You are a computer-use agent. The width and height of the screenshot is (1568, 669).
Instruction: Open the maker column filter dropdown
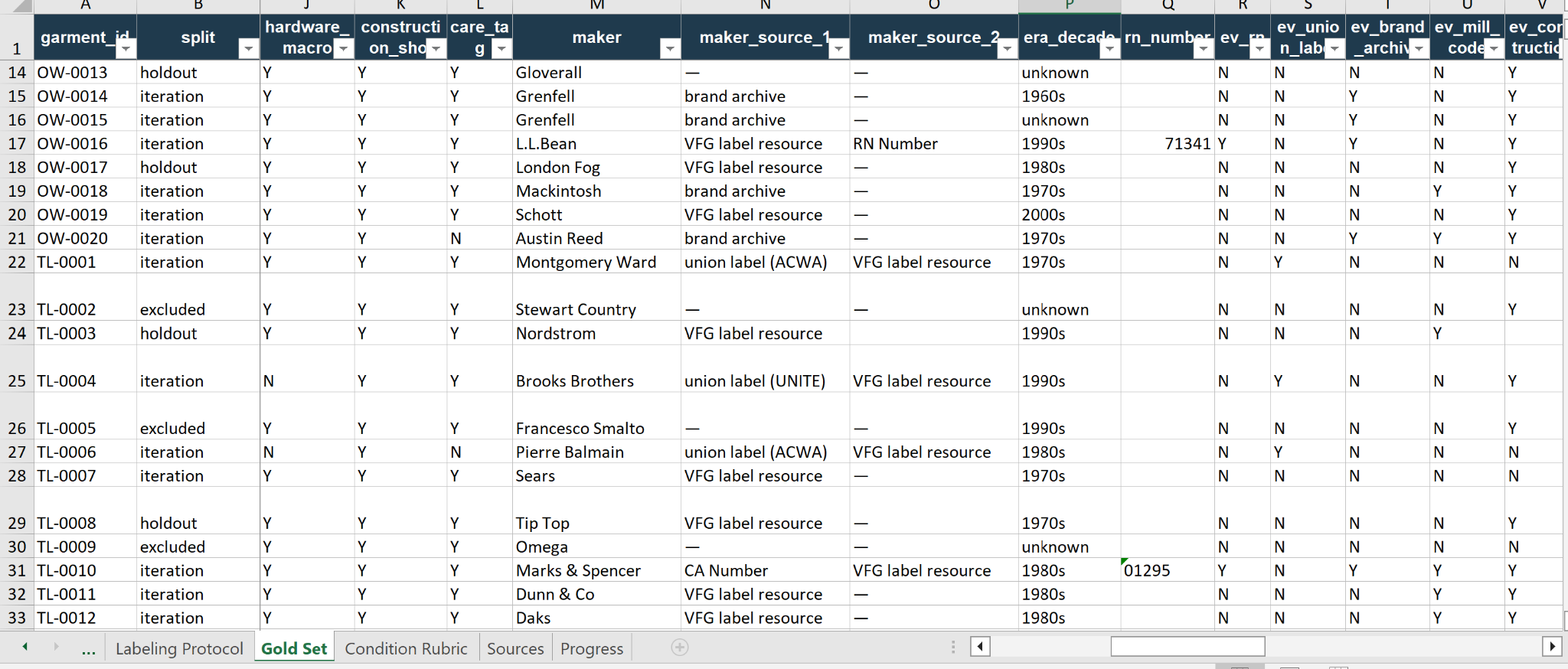pyautogui.click(x=670, y=50)
